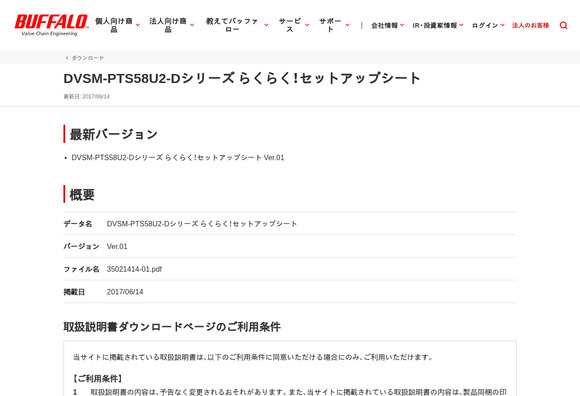Select ファイル名 row label

(81, 269)
